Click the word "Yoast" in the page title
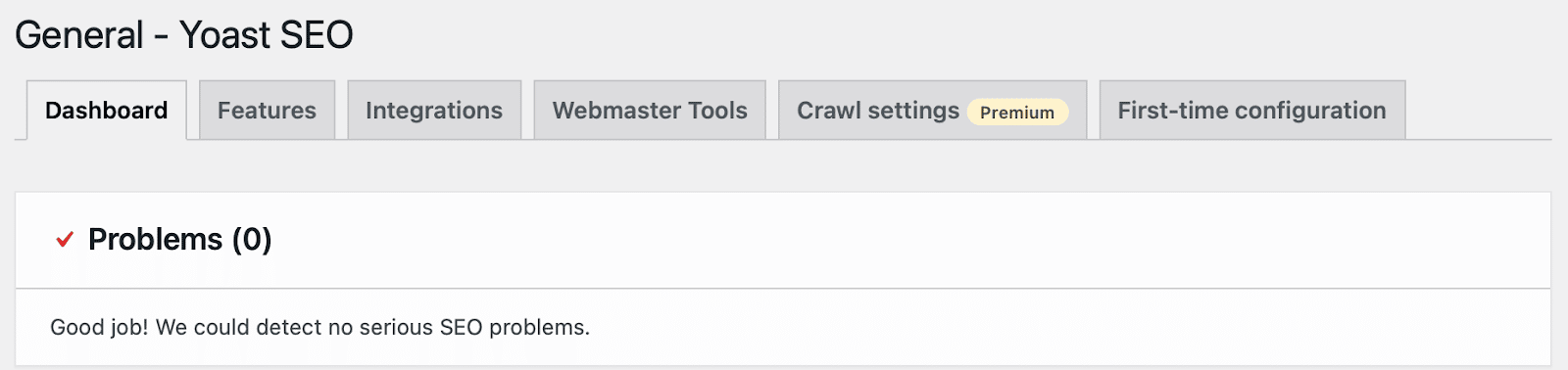1568x370 pixels. point(225,35)
